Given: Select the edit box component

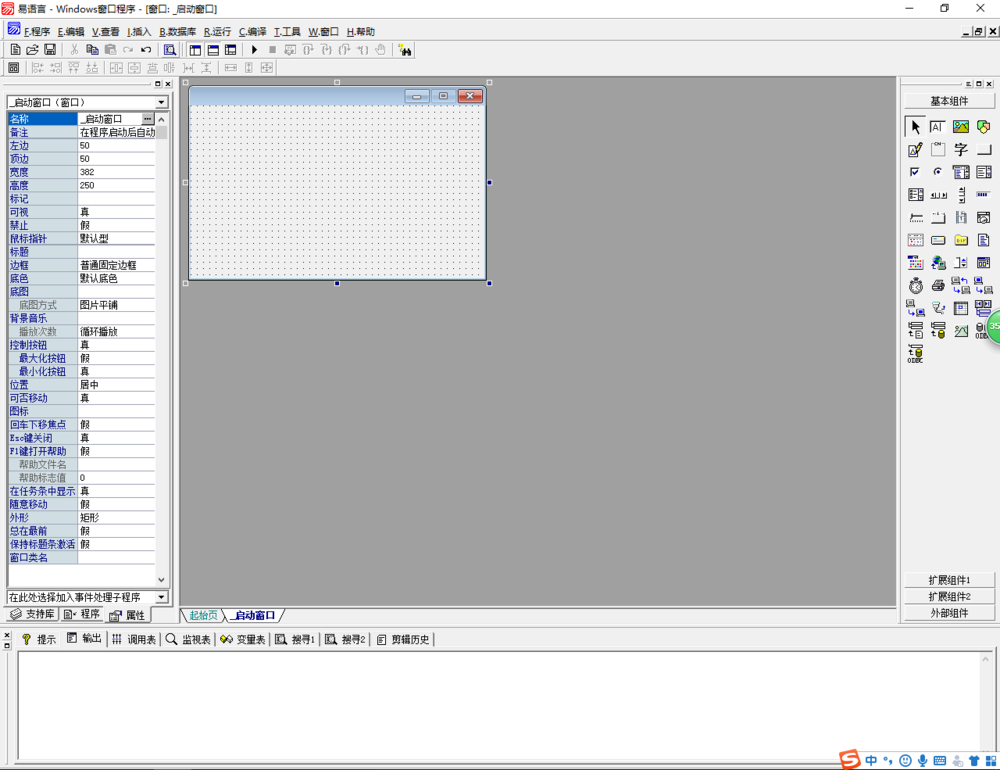Looking at the screenshot, I should tap(938, 127).
